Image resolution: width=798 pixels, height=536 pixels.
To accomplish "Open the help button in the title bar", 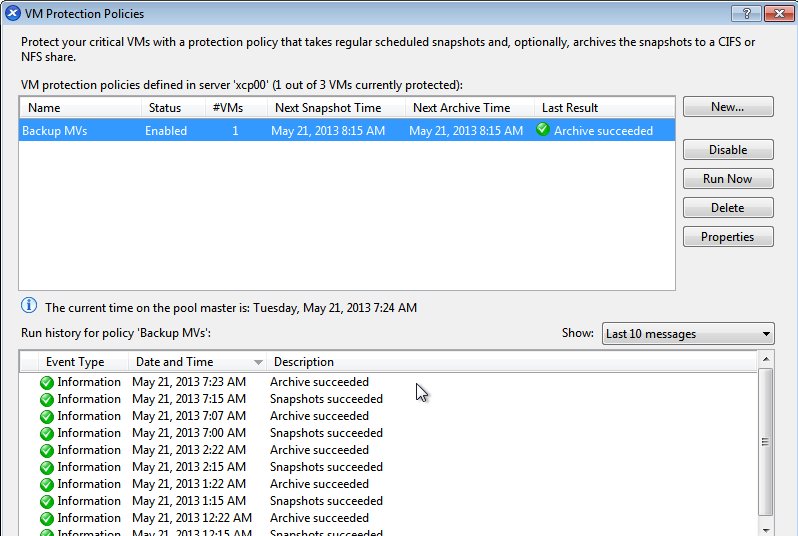I will click(x=746, y=14).
